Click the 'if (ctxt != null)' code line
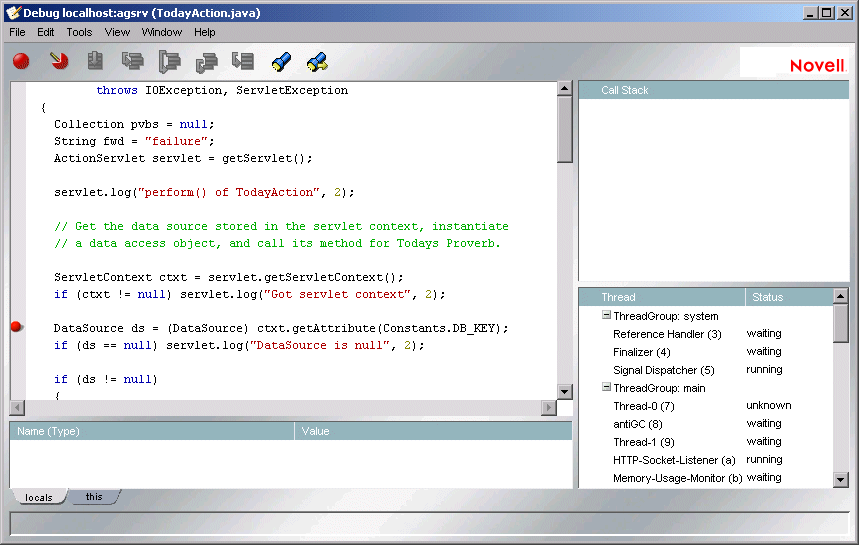 click(x=250, y=294)
